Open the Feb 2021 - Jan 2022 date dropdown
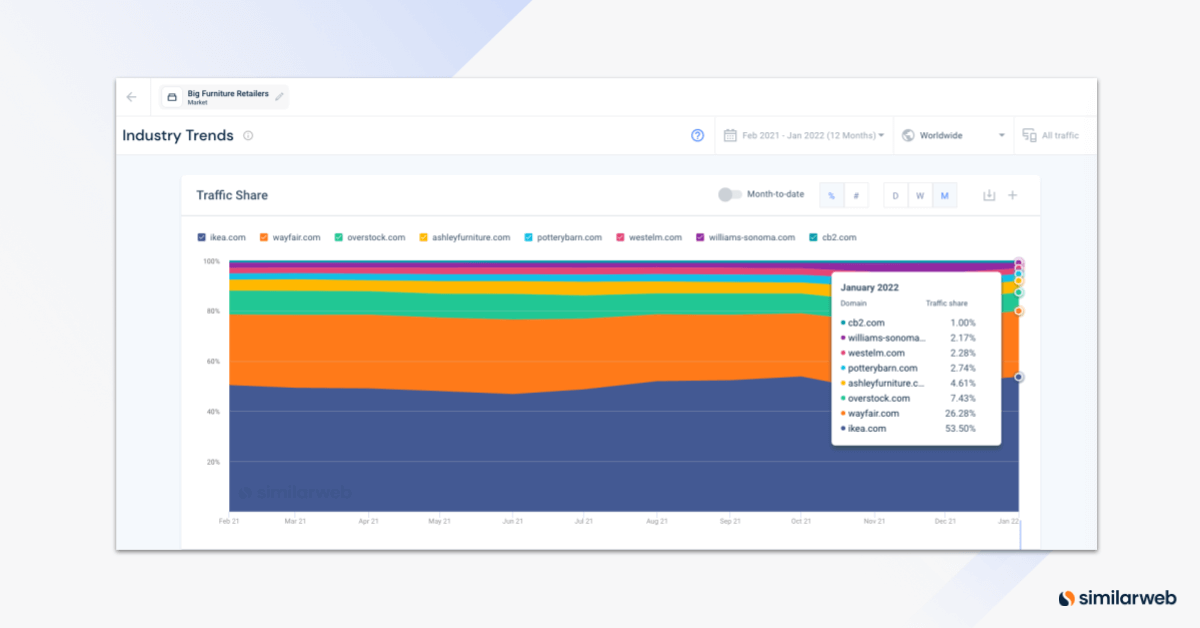Image resolution: width=1200 pixels, height=628 pixels. click(804, 135)
